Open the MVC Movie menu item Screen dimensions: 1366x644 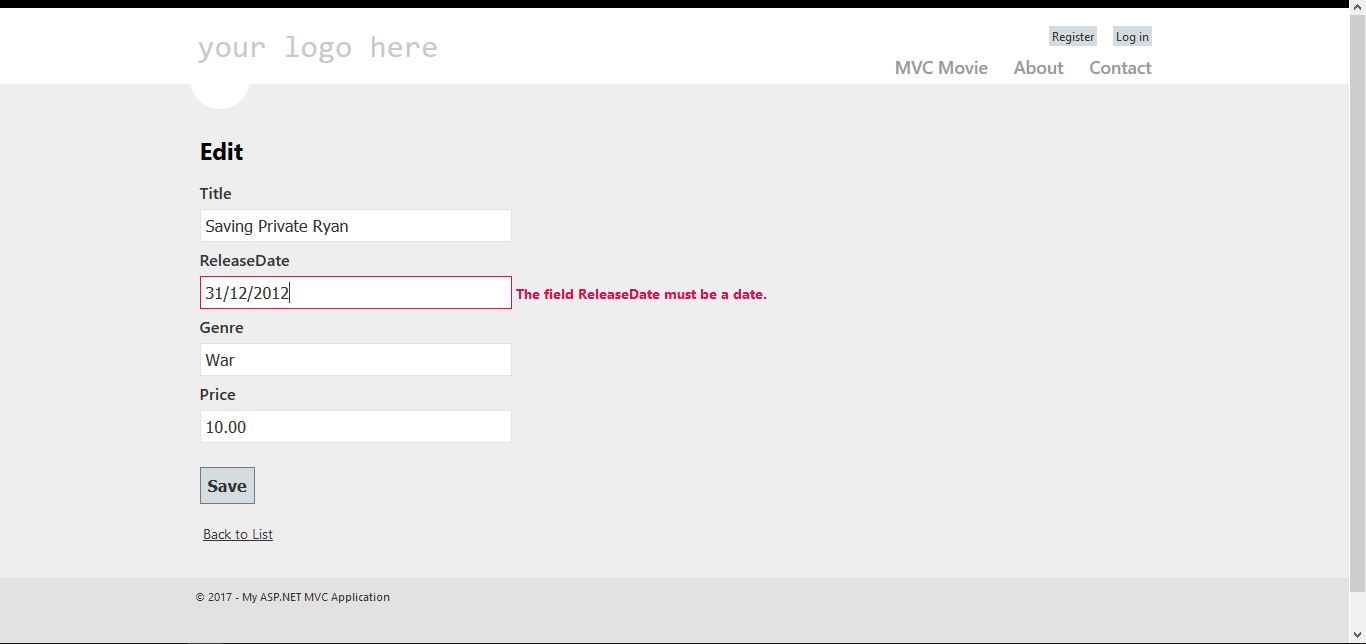coord(941,68)
